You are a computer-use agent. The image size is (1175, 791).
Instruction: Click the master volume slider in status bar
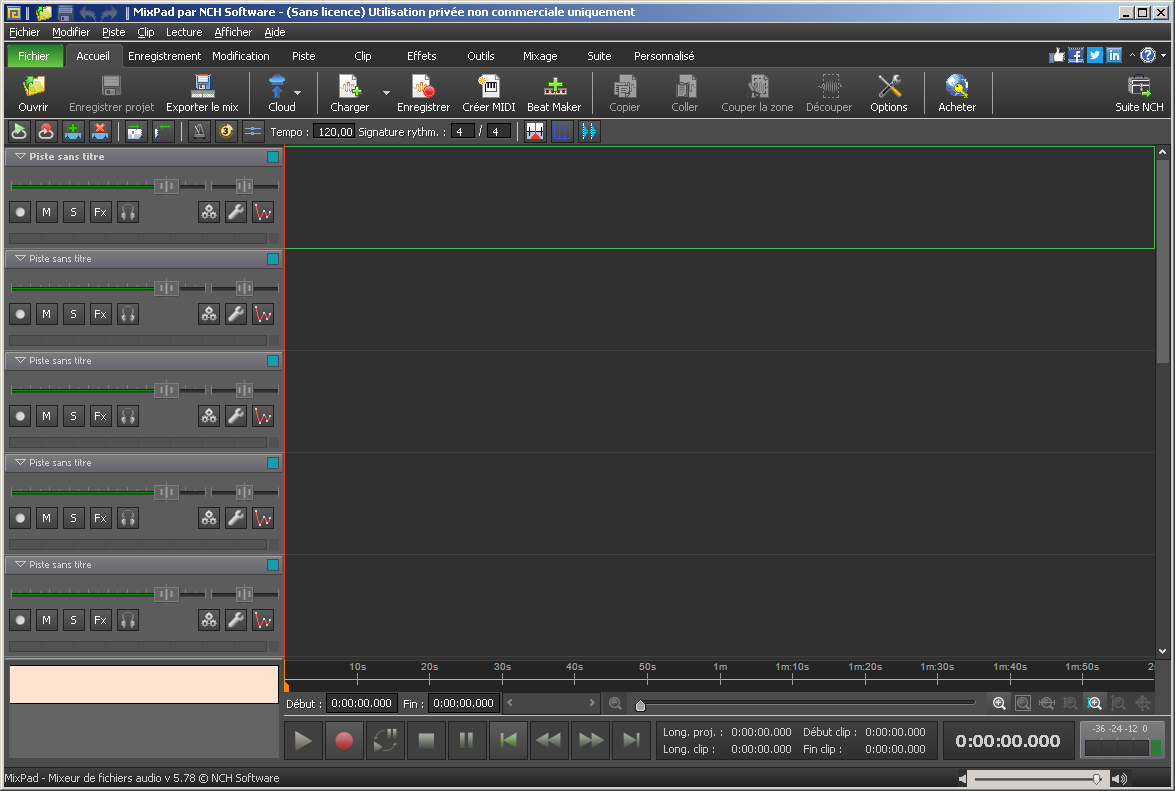(x=1036, y=779)
